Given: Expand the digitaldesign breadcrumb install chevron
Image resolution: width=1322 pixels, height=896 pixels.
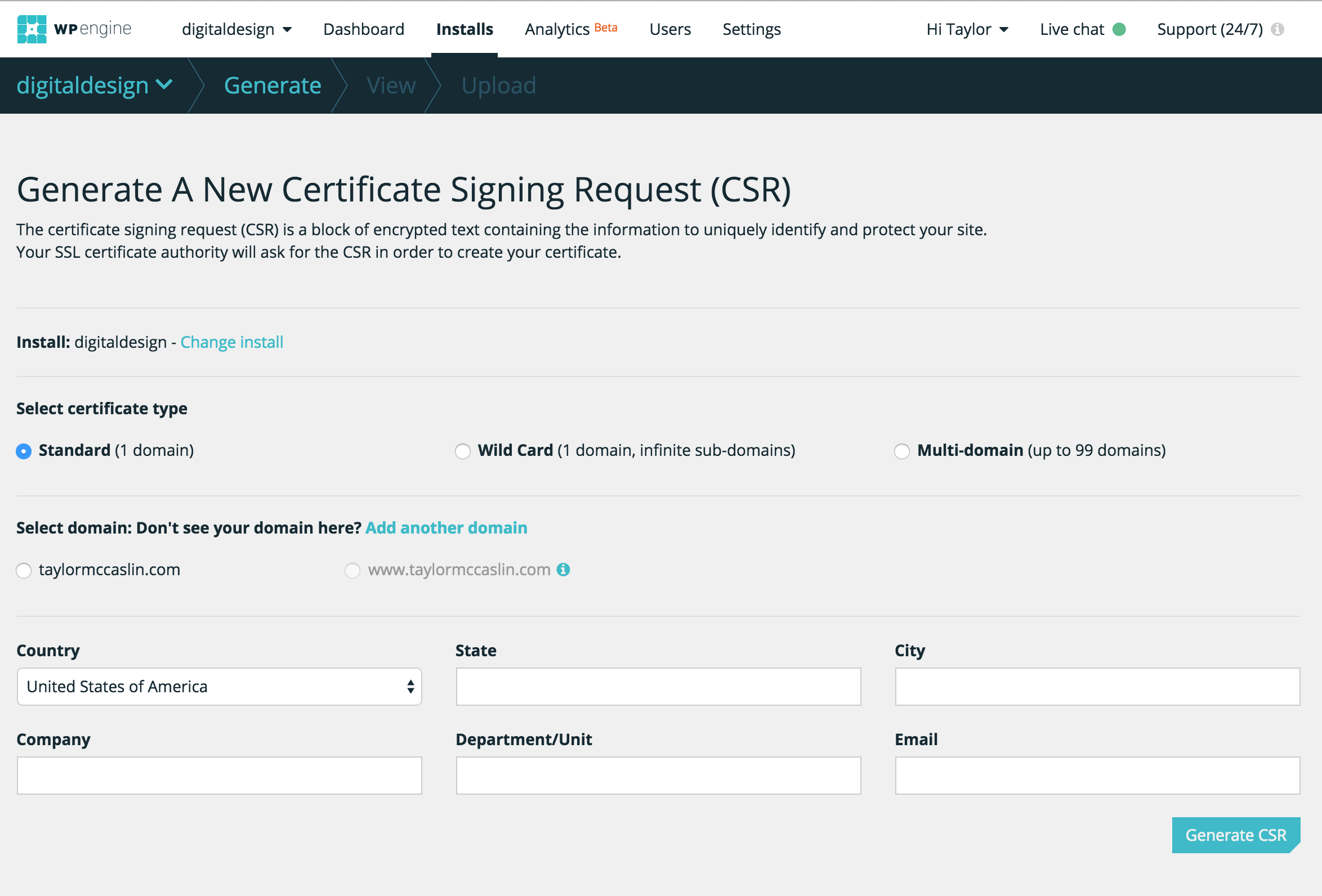Looking at the screenshot, I should [164, 85].
